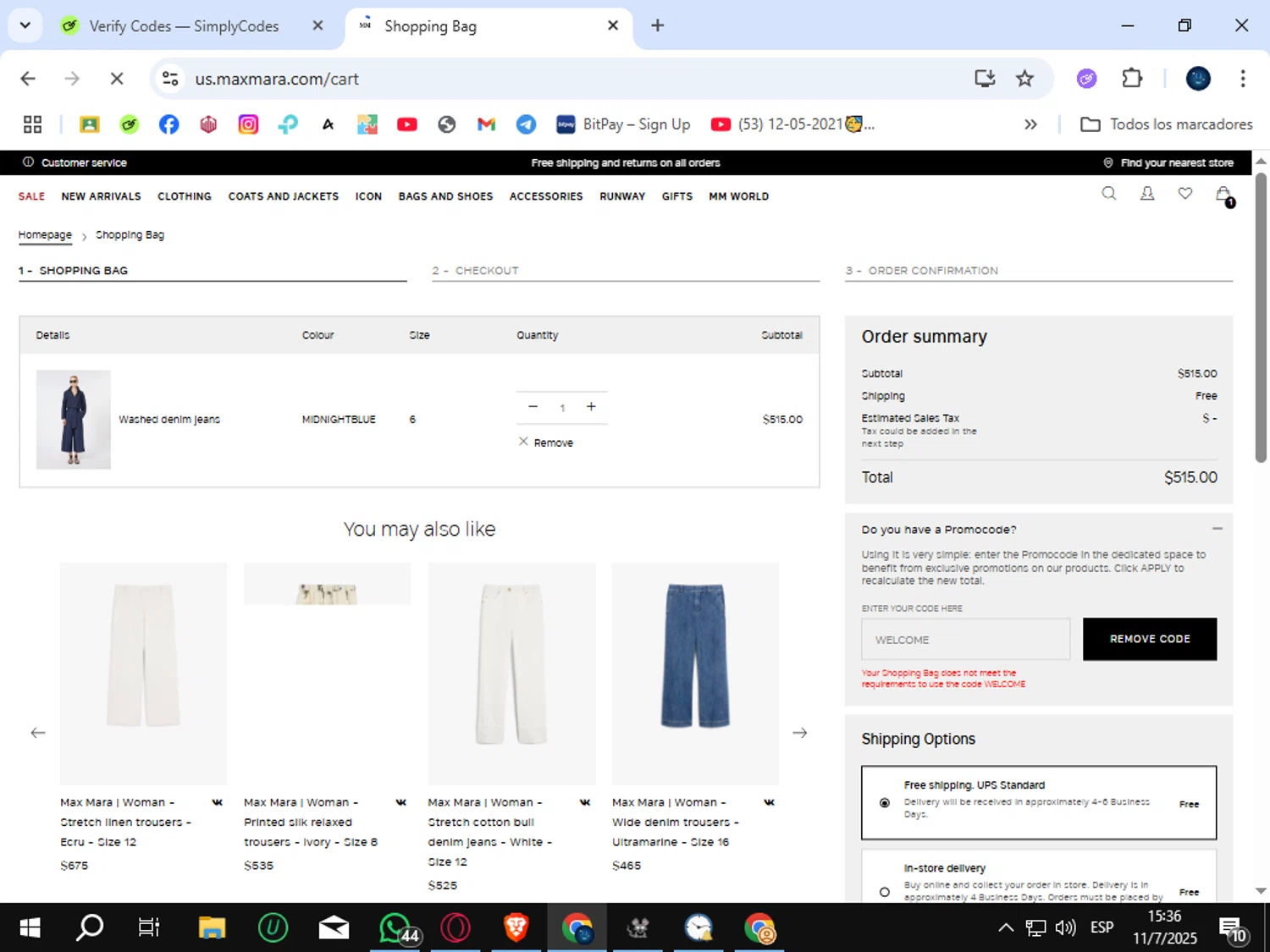Image resolution: width=1270 pixels, height=952 pixels.
Task: Open BitPay Sign Up bookmark
Action: 623,124
